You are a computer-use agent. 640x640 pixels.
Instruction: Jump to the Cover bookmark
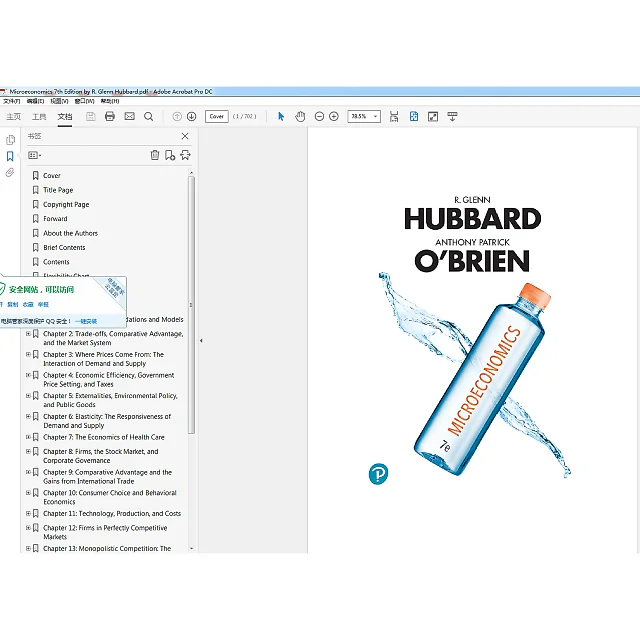[x=52, y=176]
